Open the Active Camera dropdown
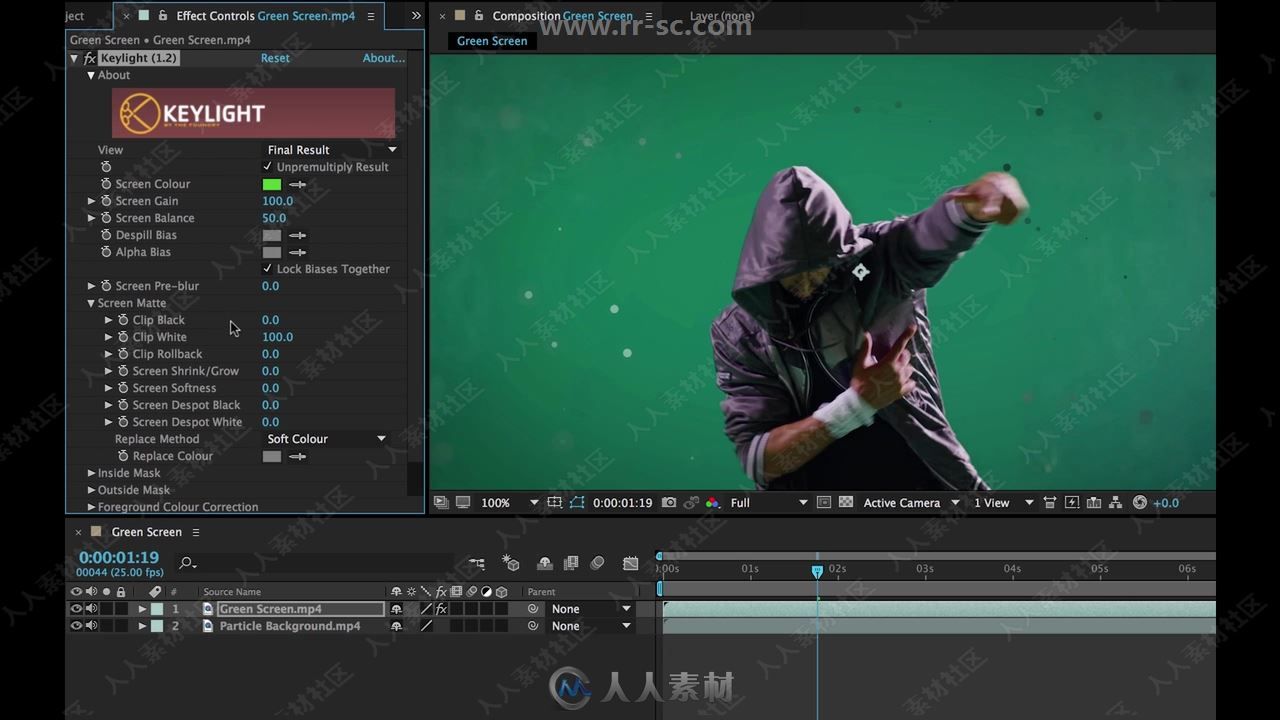The image size is (1280, 720). 911,503
